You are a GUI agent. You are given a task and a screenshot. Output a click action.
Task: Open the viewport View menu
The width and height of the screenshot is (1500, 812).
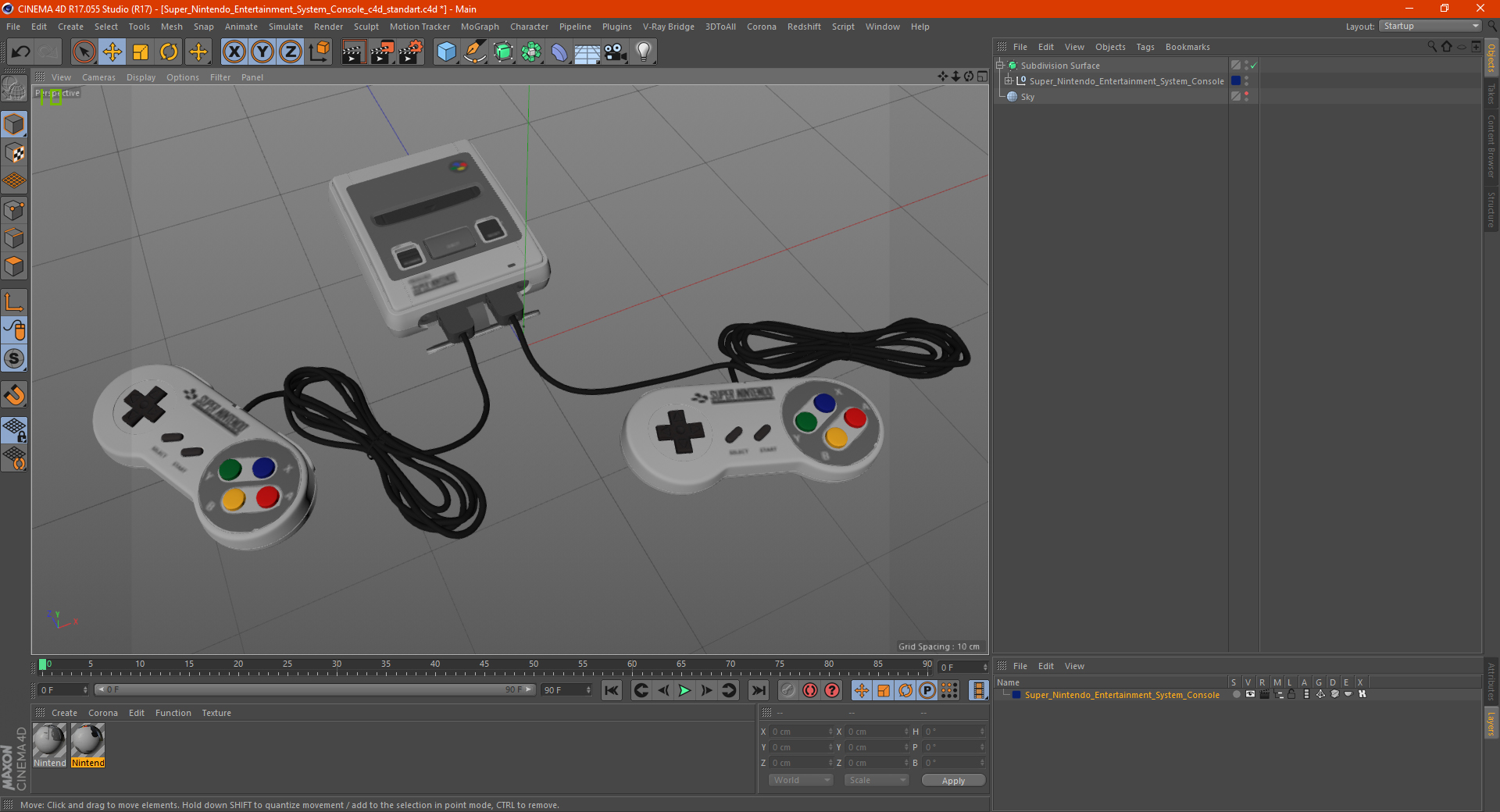coord(61,77)
